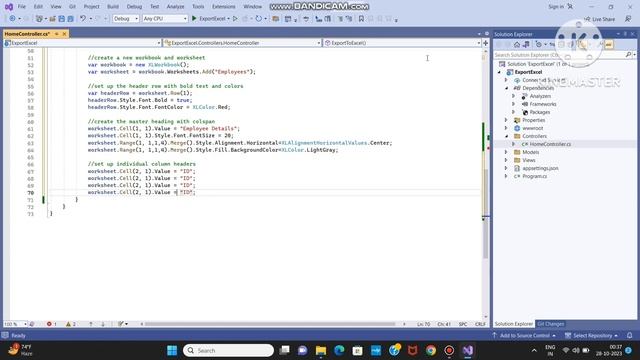The height and width of the screenshot is (360, 640).
Task: Click the warnings count icon in editor status
Action: click(x=68, y=324)
